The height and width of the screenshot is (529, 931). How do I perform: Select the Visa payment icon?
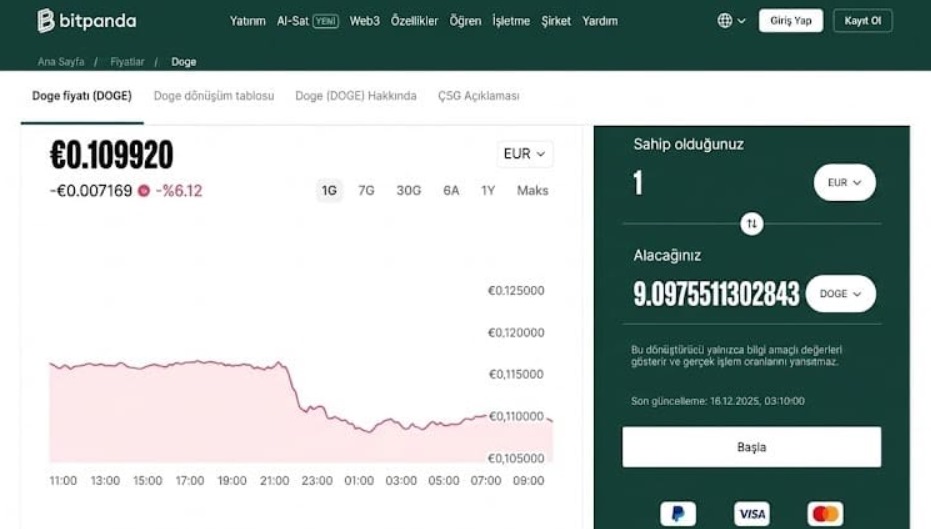pyautogui.click(x=752, y=514)
